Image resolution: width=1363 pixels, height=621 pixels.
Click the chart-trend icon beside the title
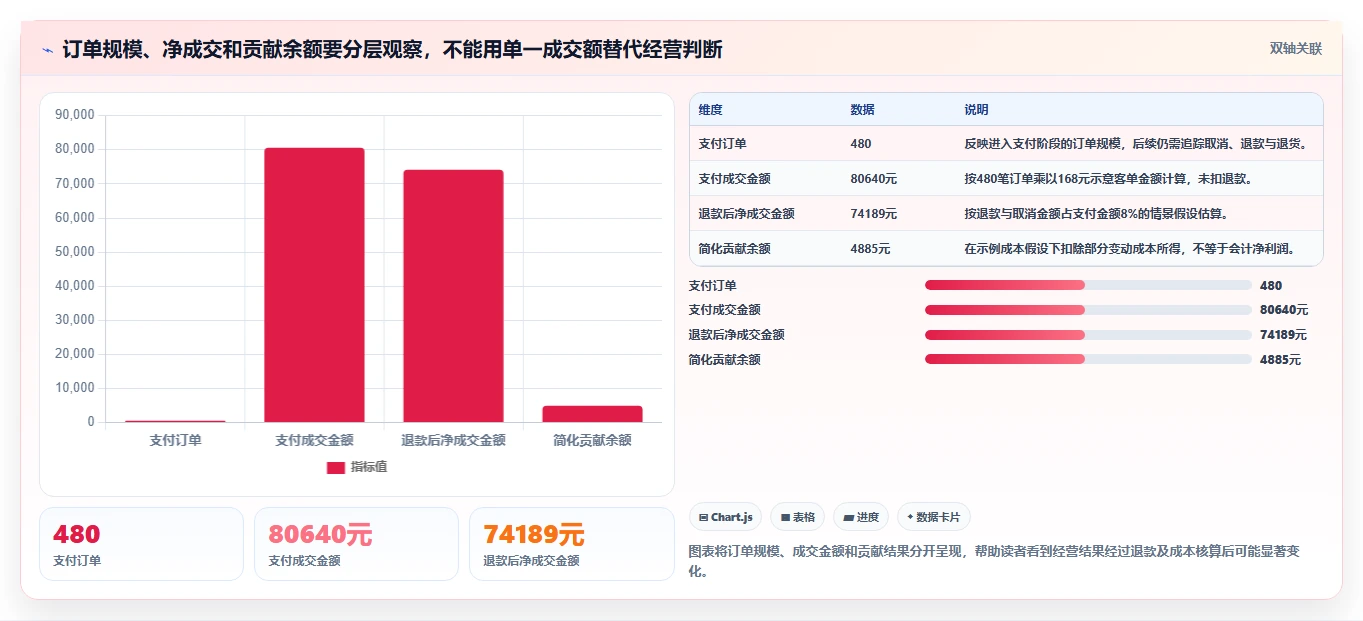coord(48,50)
